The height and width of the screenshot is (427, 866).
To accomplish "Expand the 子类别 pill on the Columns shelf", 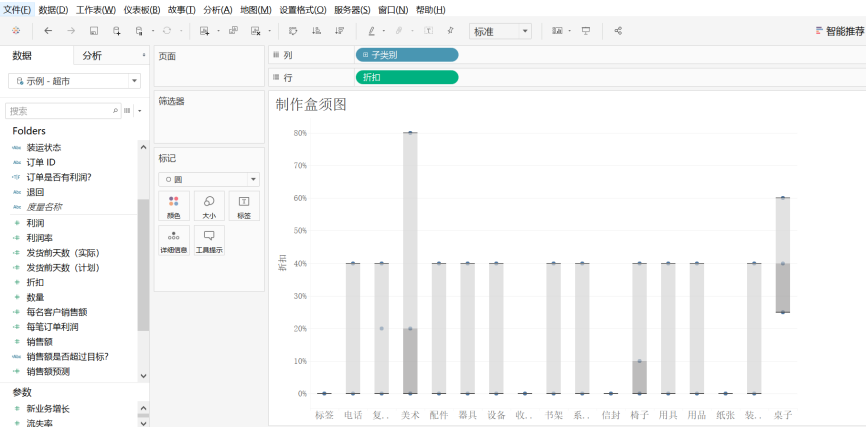I will click(366, 55).
